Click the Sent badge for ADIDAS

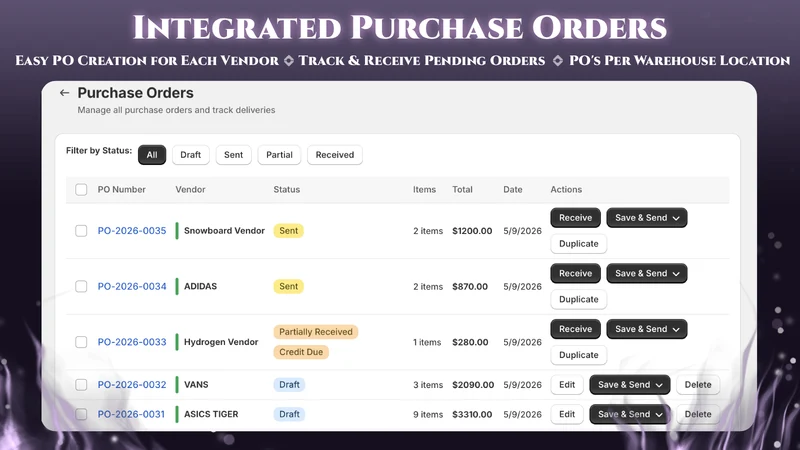[288, 287]
